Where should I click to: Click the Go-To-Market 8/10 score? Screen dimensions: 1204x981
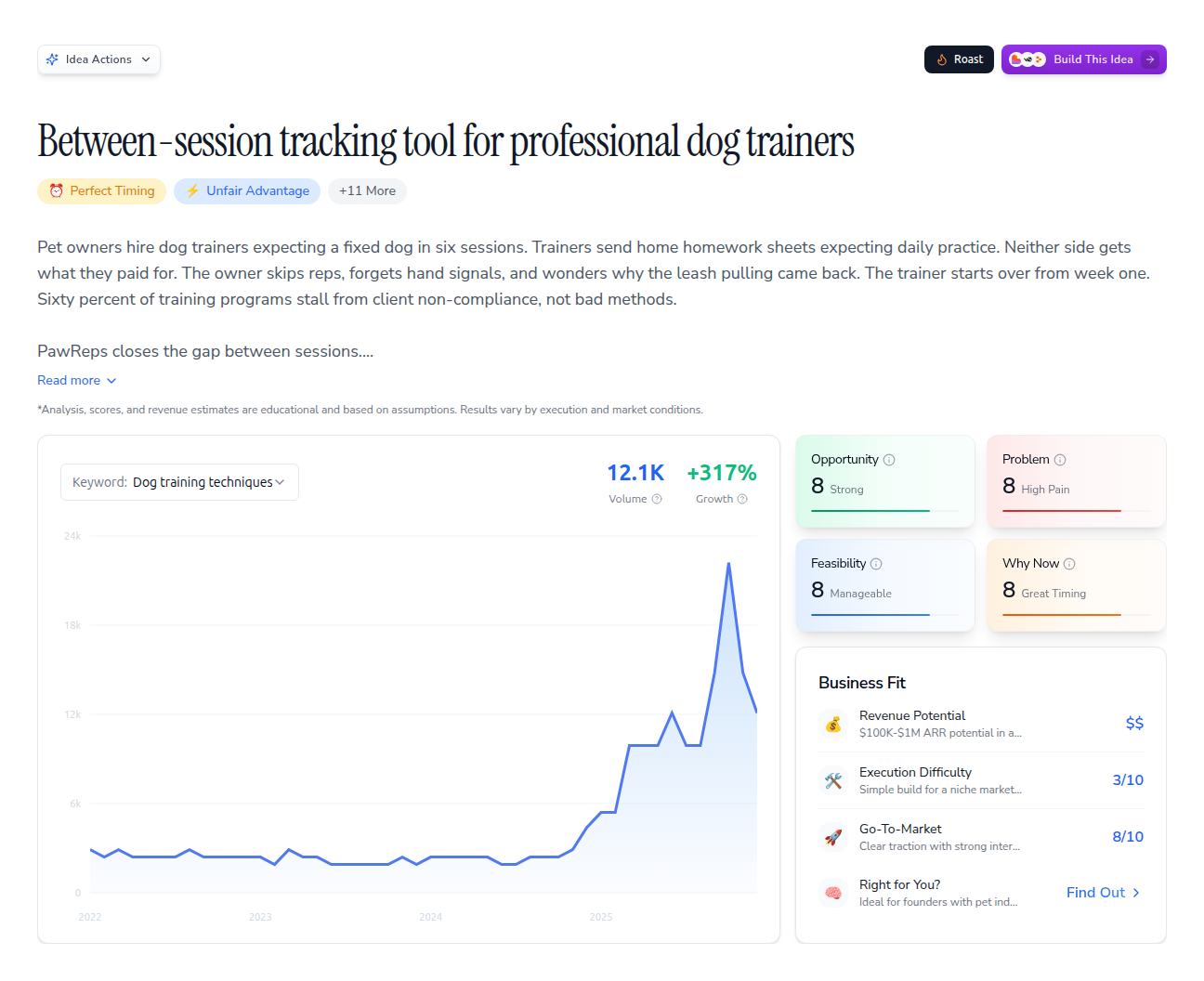(x=1128, y=837)
